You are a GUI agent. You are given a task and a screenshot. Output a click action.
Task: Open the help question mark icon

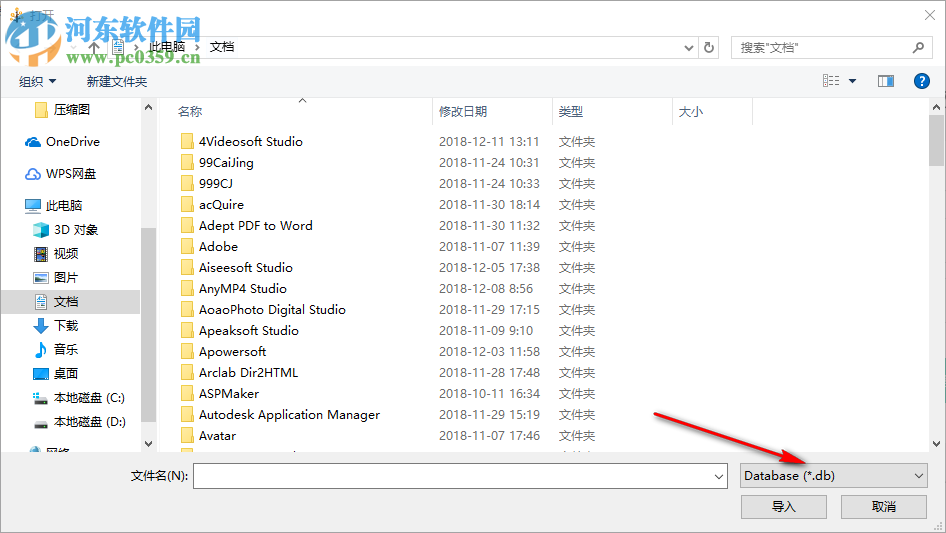pos(921,81)
